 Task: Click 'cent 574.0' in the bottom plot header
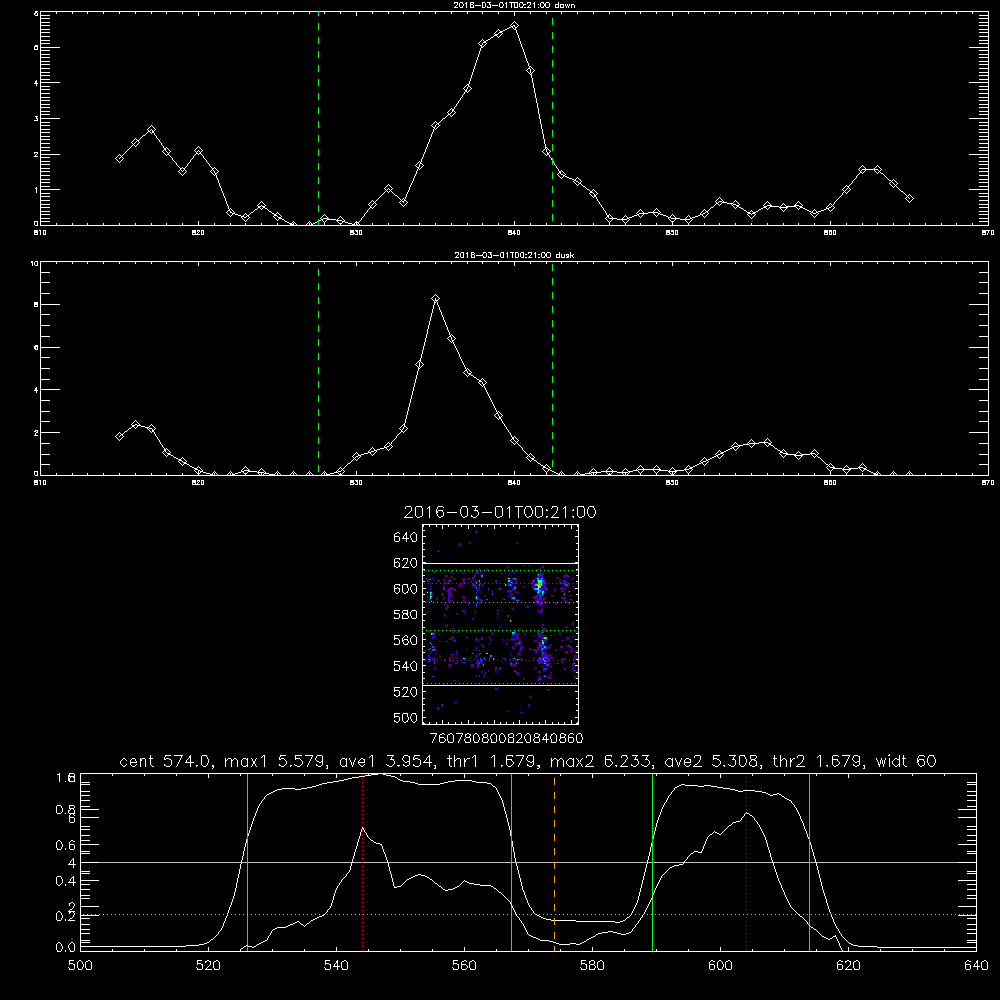[164, 761]
